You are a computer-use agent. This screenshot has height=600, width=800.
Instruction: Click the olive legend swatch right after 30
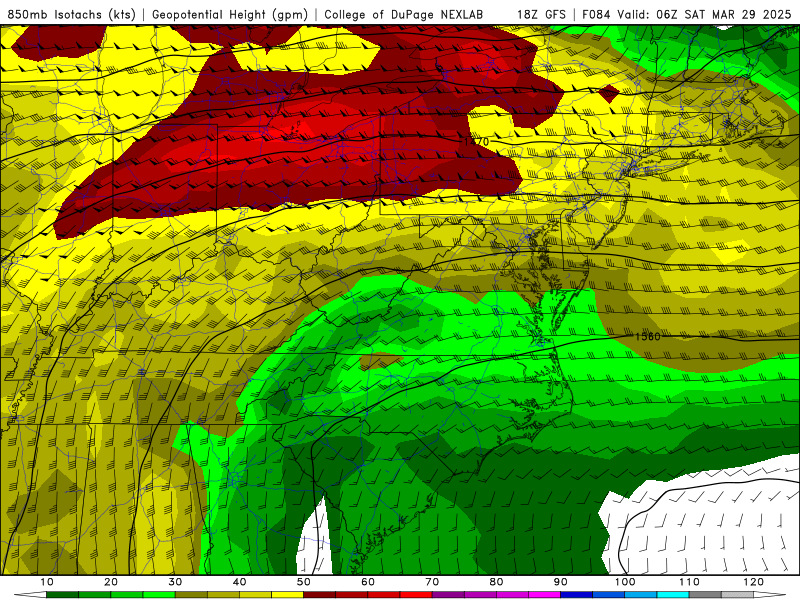(191, 595)
